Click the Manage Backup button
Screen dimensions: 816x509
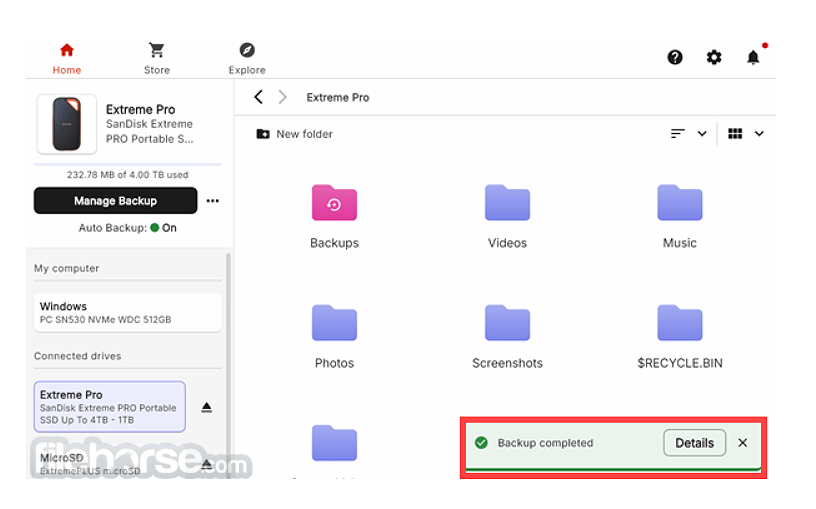point(116,200)
